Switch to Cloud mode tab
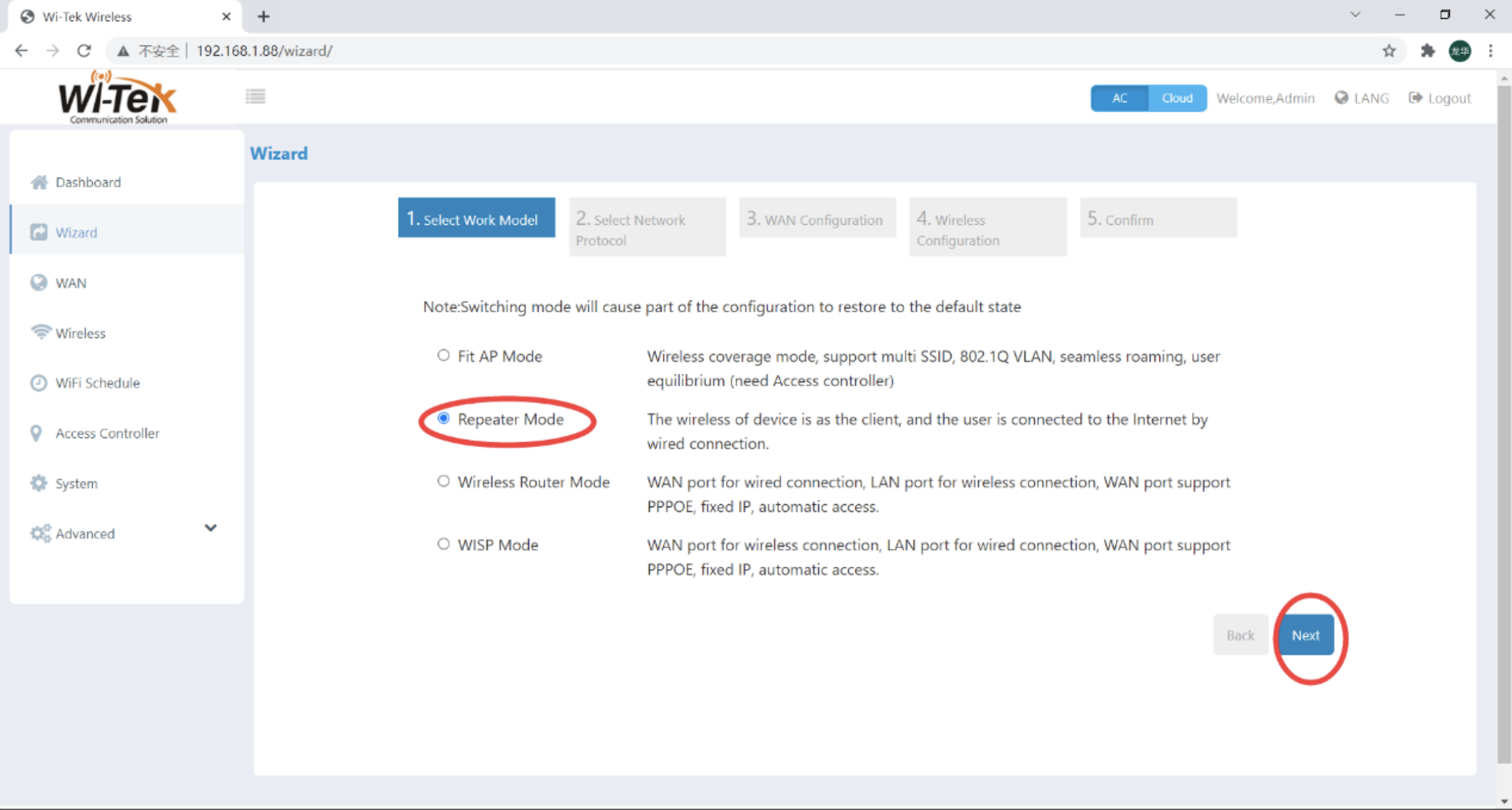 1177,98
